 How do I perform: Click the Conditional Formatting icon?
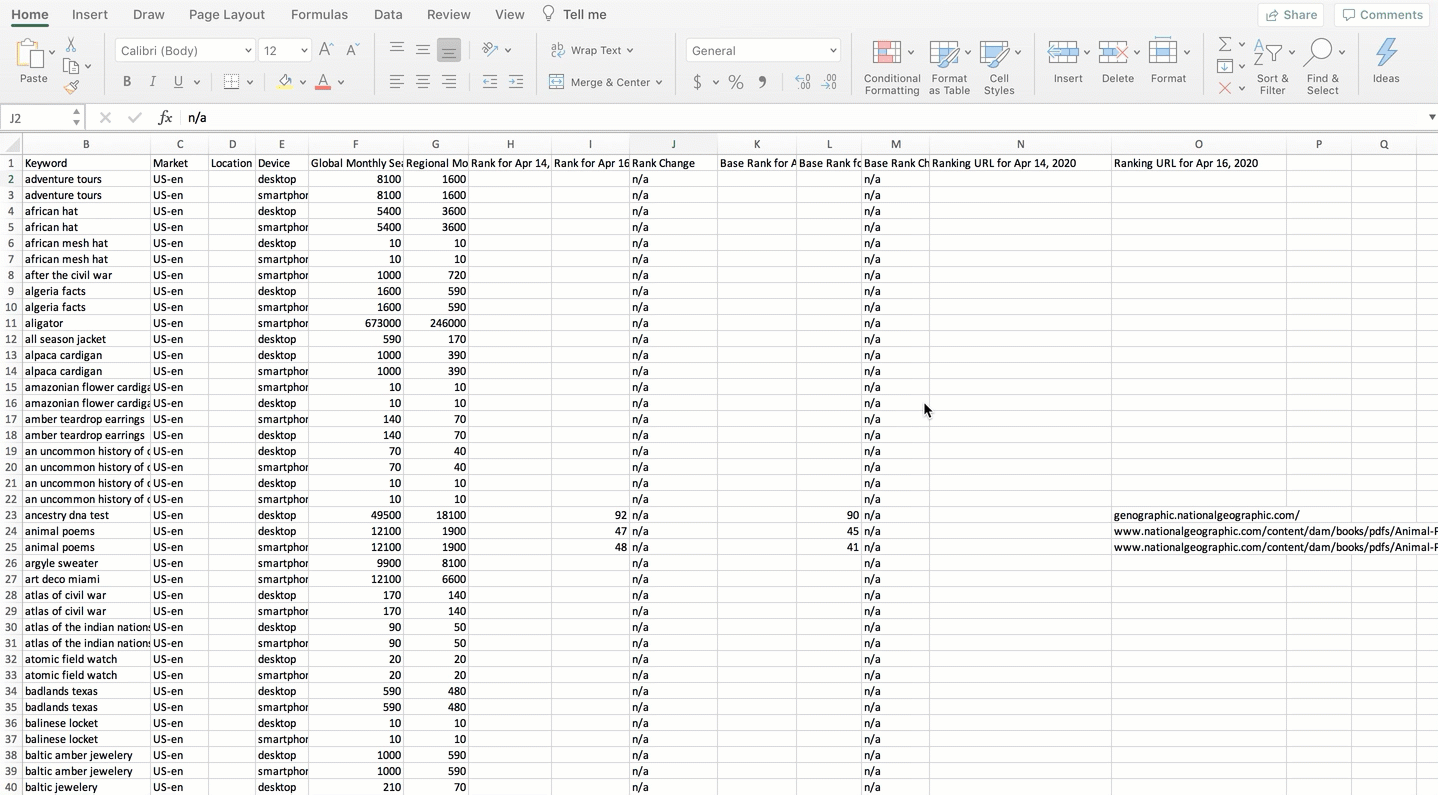[x=891, y=66]
